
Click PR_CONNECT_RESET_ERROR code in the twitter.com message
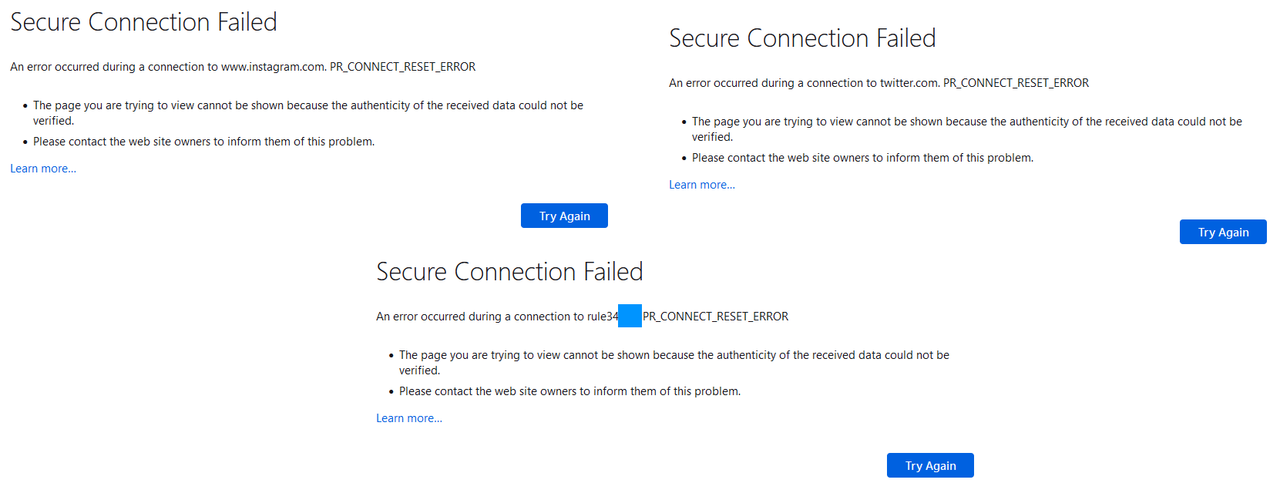pos(1016,83)
